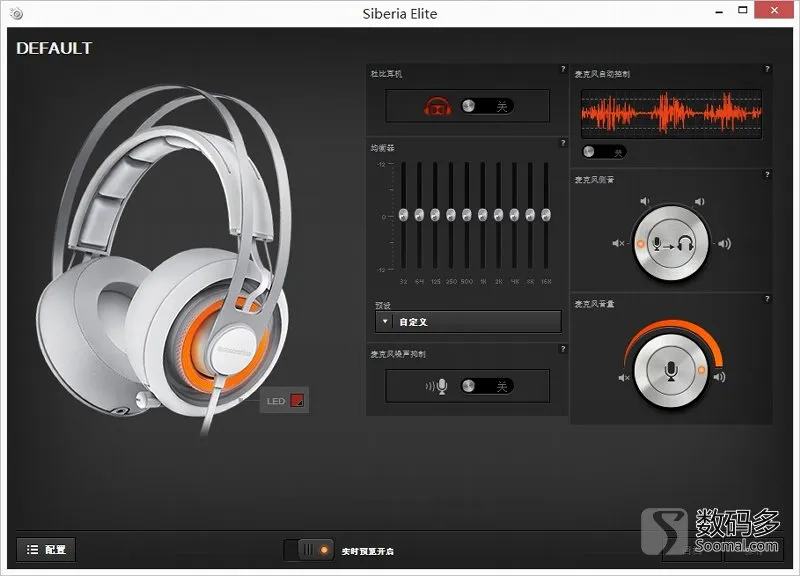Toggle the mic noise suppression switch
The width and height of the screenshot is (800, 576).
(487, 386)
